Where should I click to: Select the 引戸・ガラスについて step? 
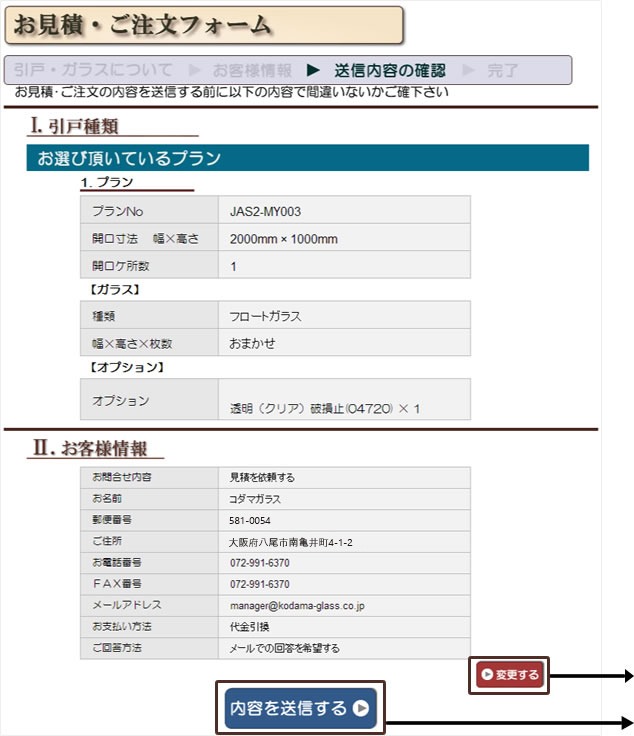tap(93, 70)
